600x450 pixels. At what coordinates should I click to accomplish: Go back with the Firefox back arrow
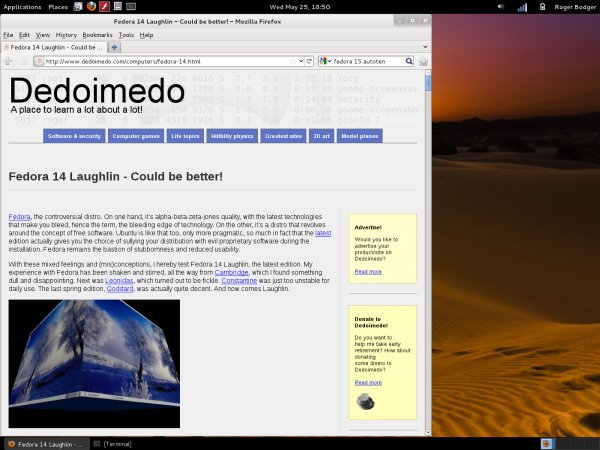point(9,61)
